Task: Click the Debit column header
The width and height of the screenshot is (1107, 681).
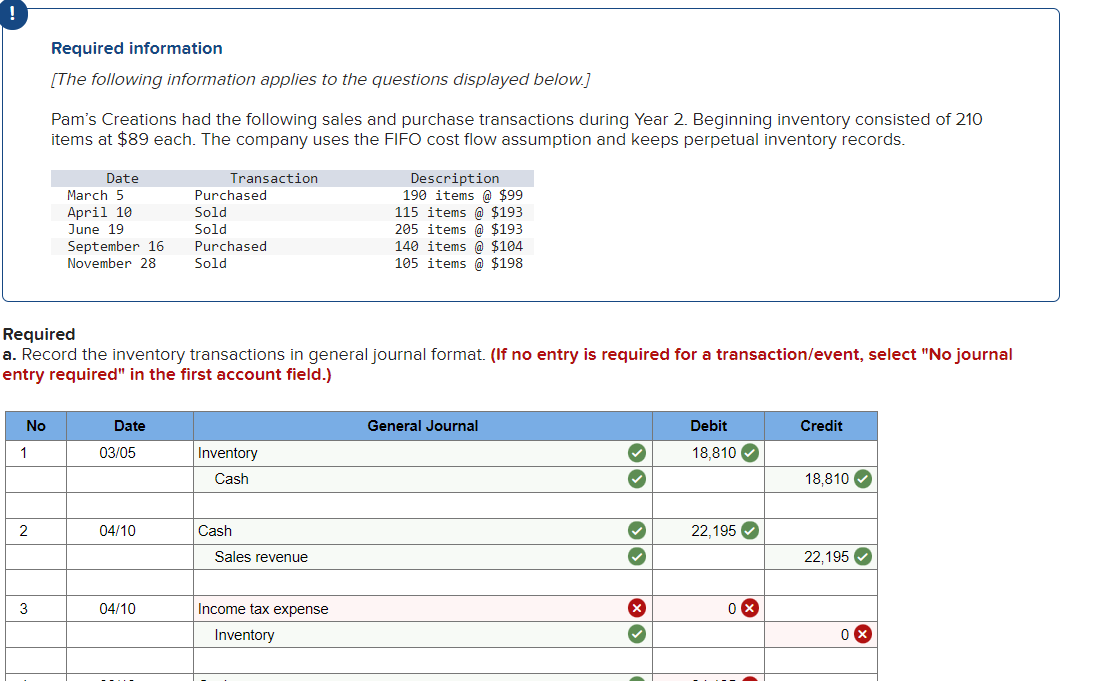Action: point(708,426)
